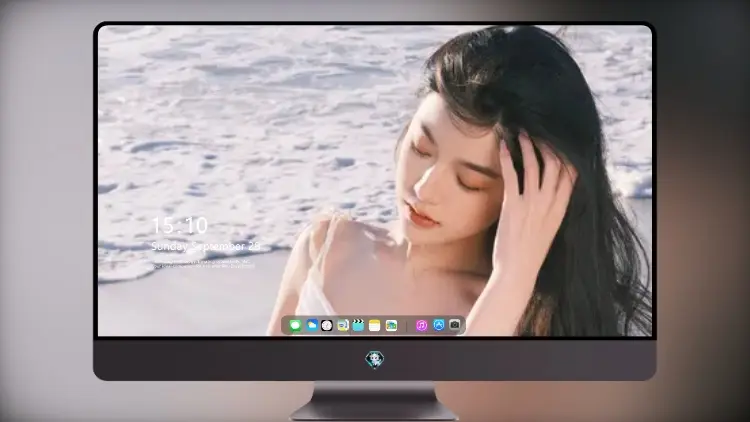Click the 15:10 clock widget
This screenshot has height=422, width=750.
point(179,225)
